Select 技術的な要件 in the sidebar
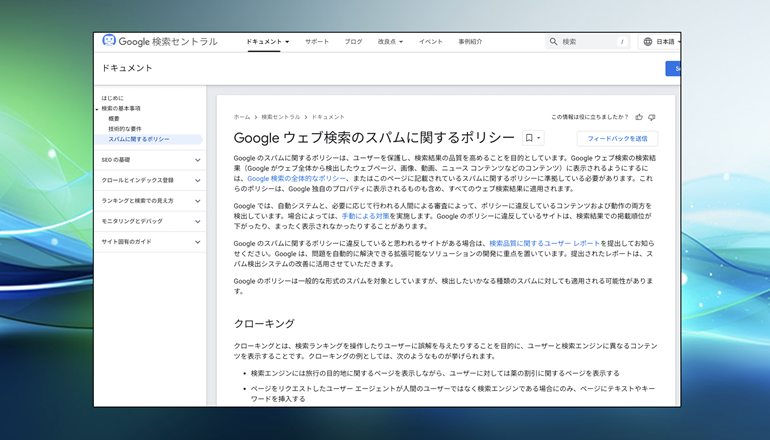Image resolution: width=770 pixels, height=440 pixels. coord(125,129)
